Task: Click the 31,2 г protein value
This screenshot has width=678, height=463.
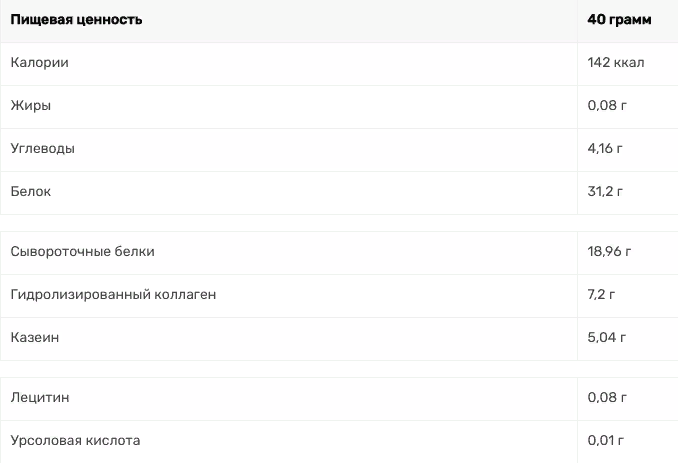Action: click(x=605, y=192)
